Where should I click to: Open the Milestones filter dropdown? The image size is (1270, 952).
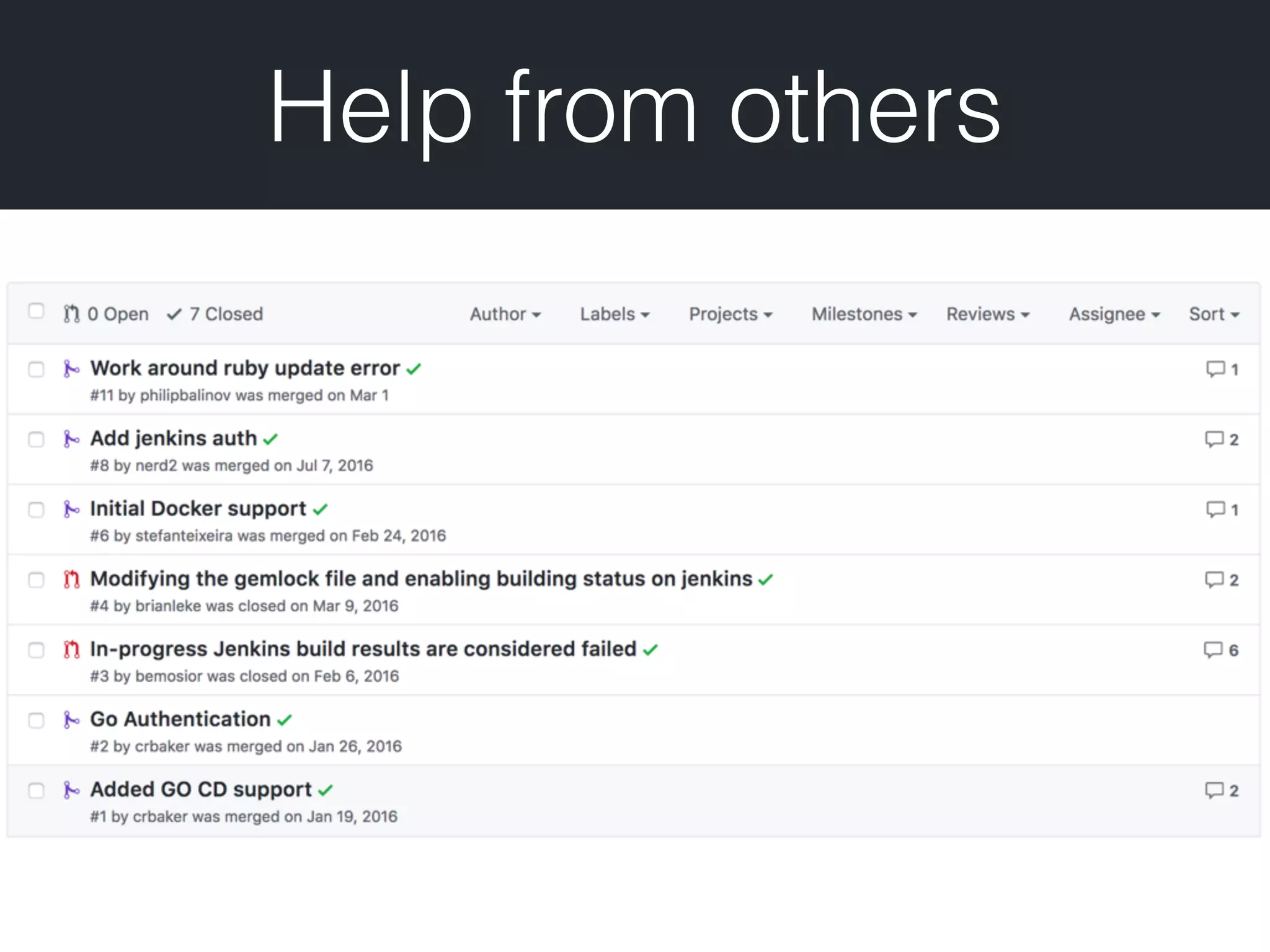(x=864, y=314)
